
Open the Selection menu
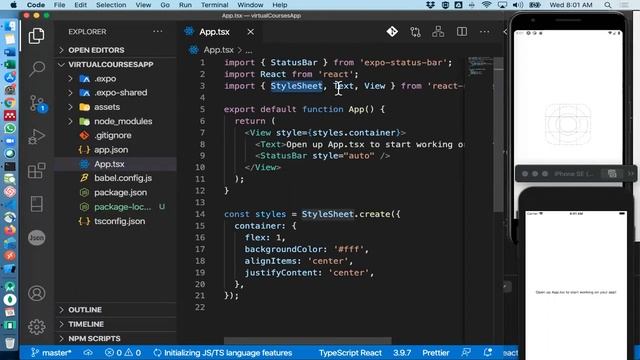coord(111,5)
